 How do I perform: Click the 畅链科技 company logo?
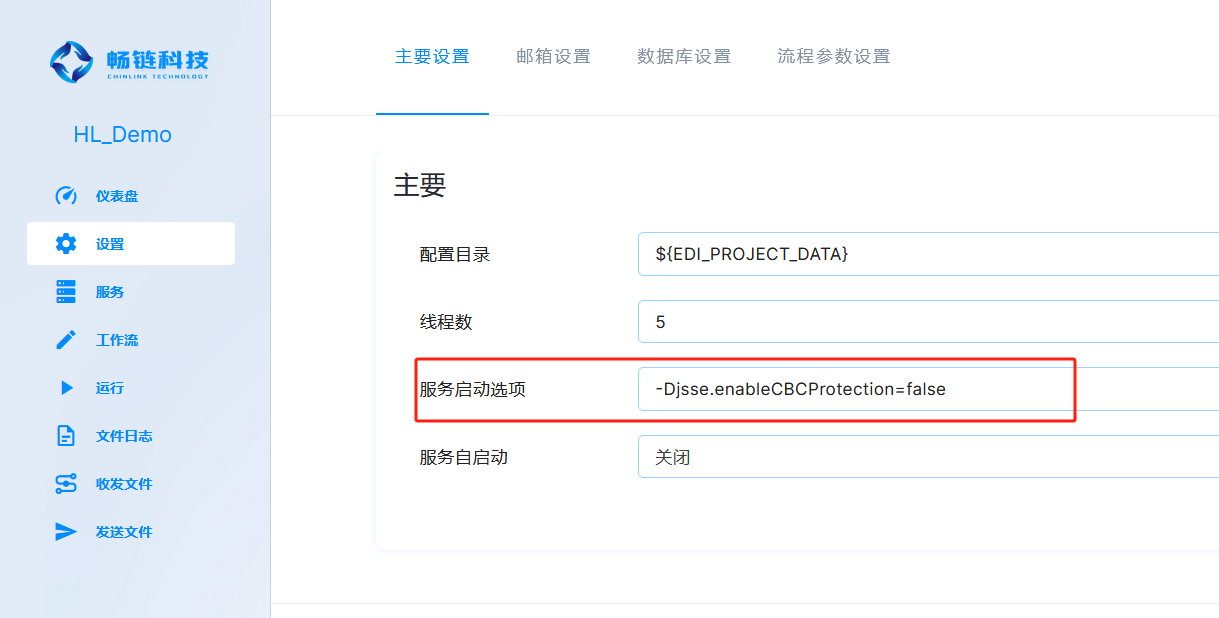coord(128,61)
